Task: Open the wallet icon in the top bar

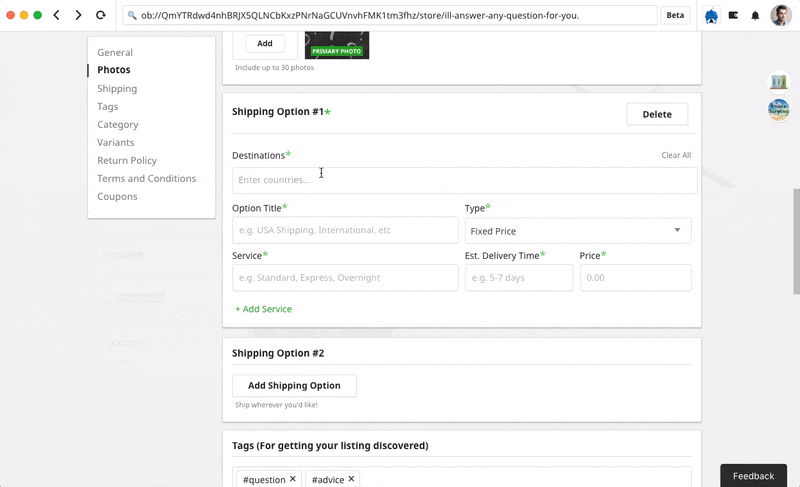Action: 733,15
